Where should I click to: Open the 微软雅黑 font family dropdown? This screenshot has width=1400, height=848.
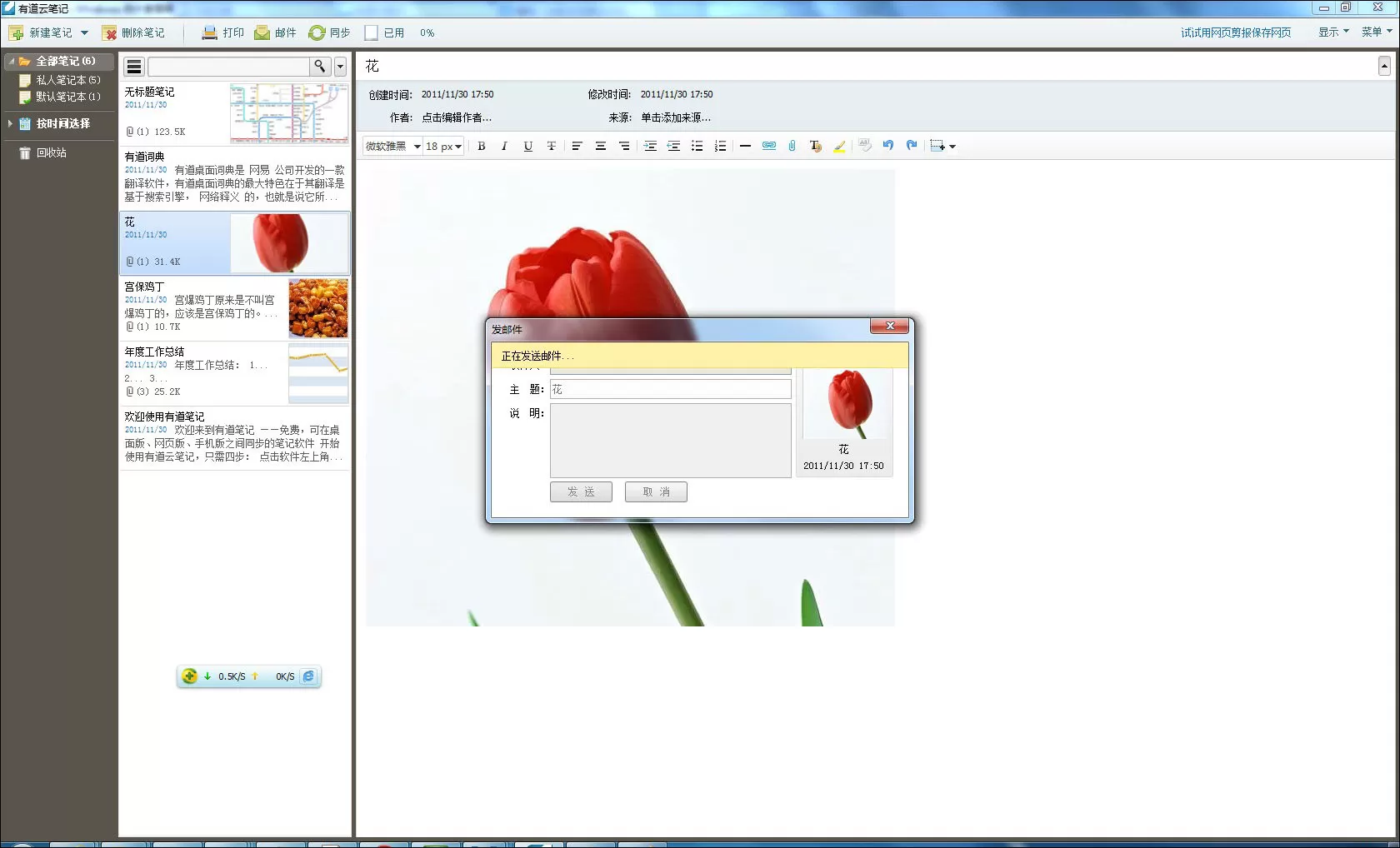click(x=393, y=146)
